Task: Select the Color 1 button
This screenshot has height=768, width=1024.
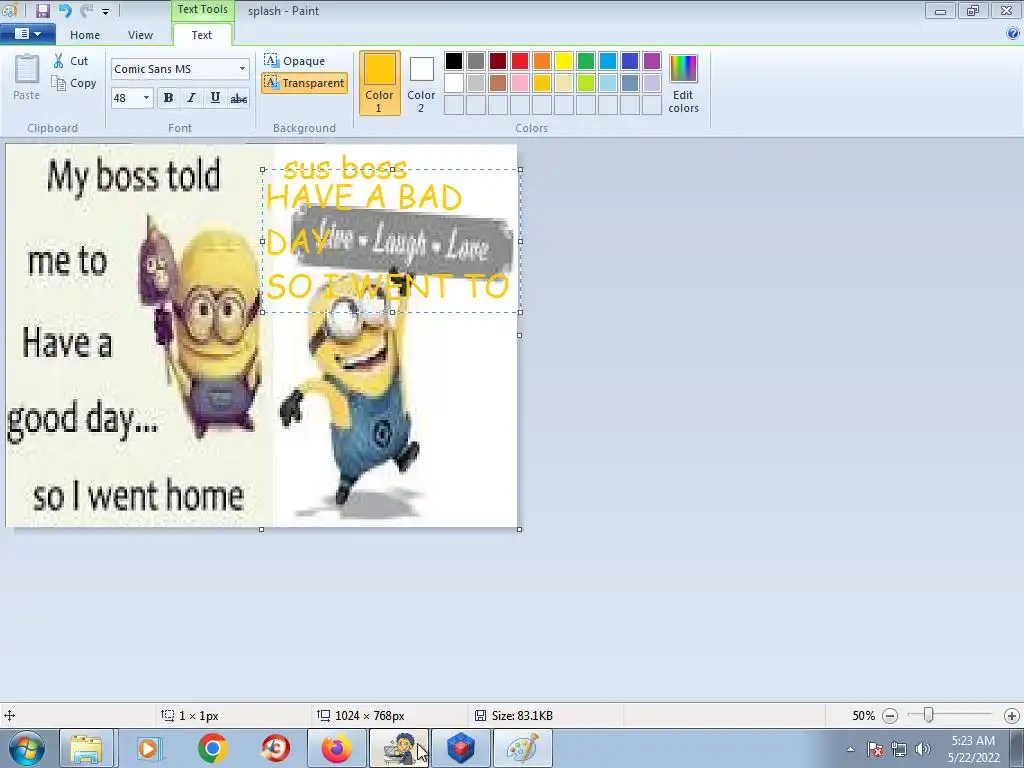Action: point(379,83)
